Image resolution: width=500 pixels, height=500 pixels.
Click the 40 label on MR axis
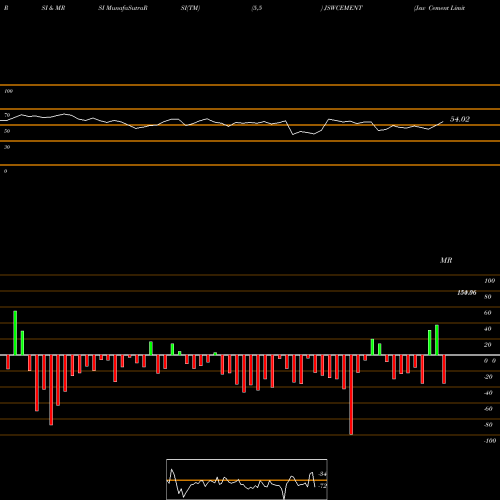488,329
